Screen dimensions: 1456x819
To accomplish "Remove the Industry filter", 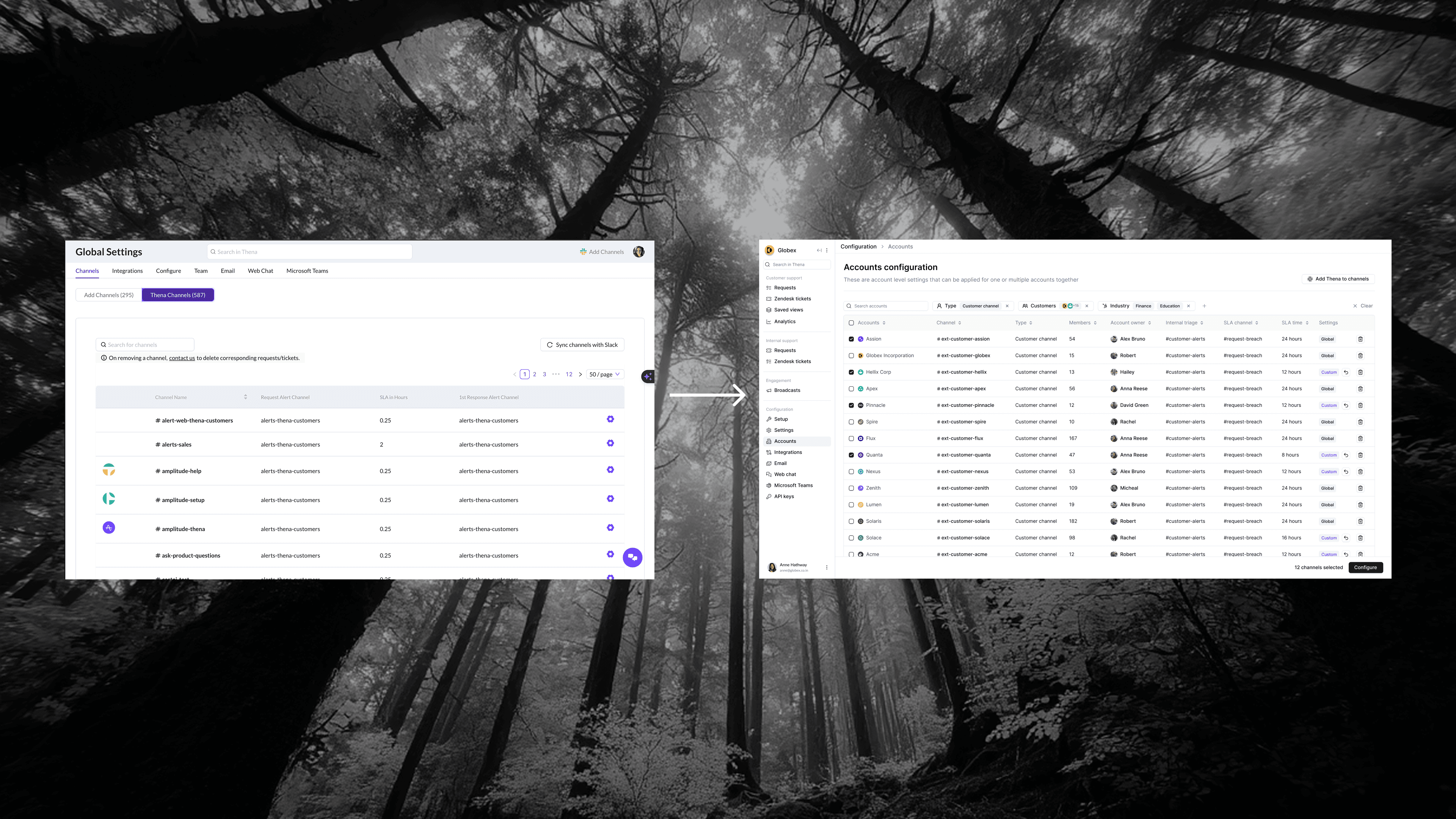I will point(1189,306).
